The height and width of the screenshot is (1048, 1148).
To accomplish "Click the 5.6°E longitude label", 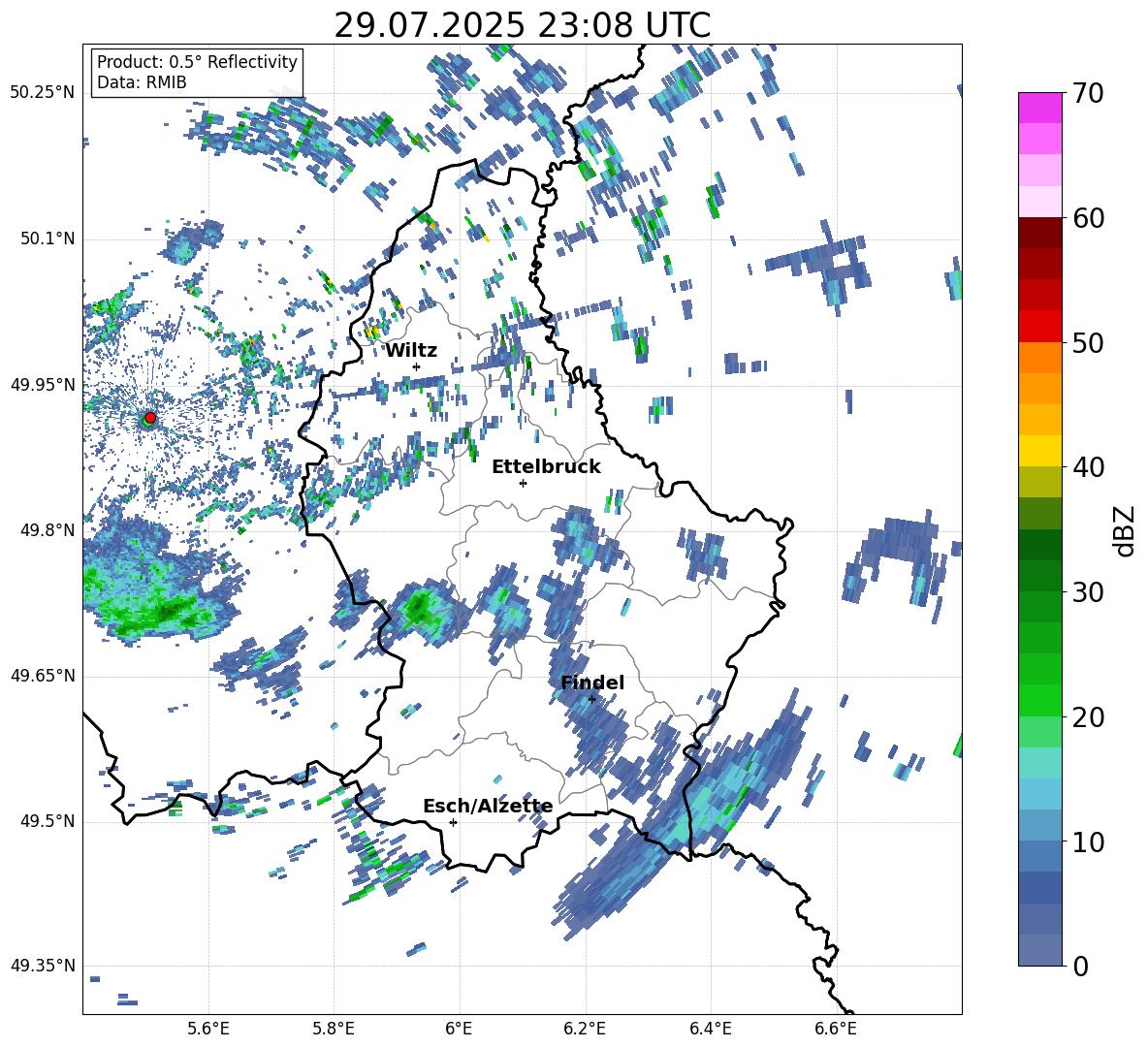I will [208, 1029].
